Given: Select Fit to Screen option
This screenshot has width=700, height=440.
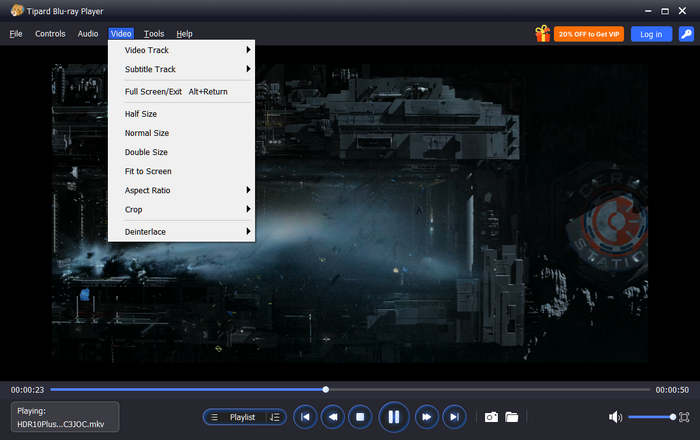Looking at the screenshot, I should click(x=182, y=171).
